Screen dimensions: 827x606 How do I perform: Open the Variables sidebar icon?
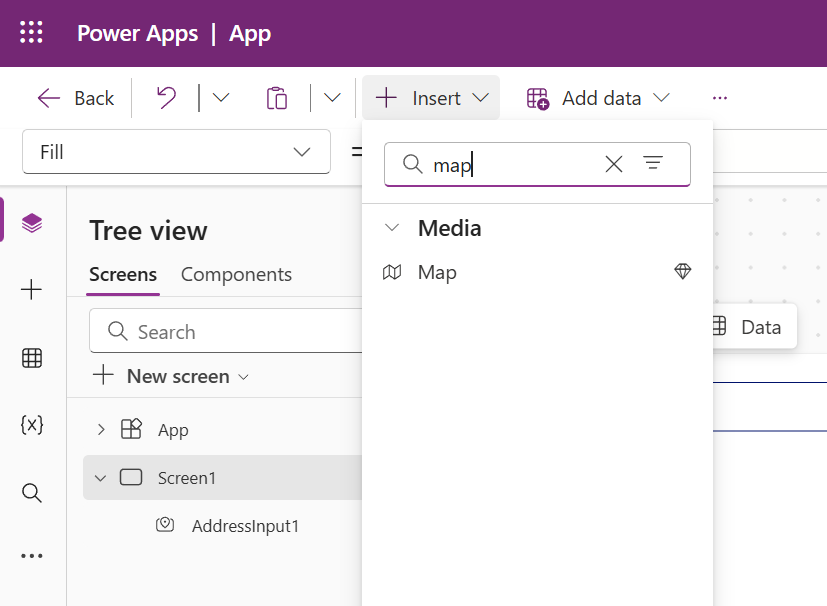click(x=32, y=425)
